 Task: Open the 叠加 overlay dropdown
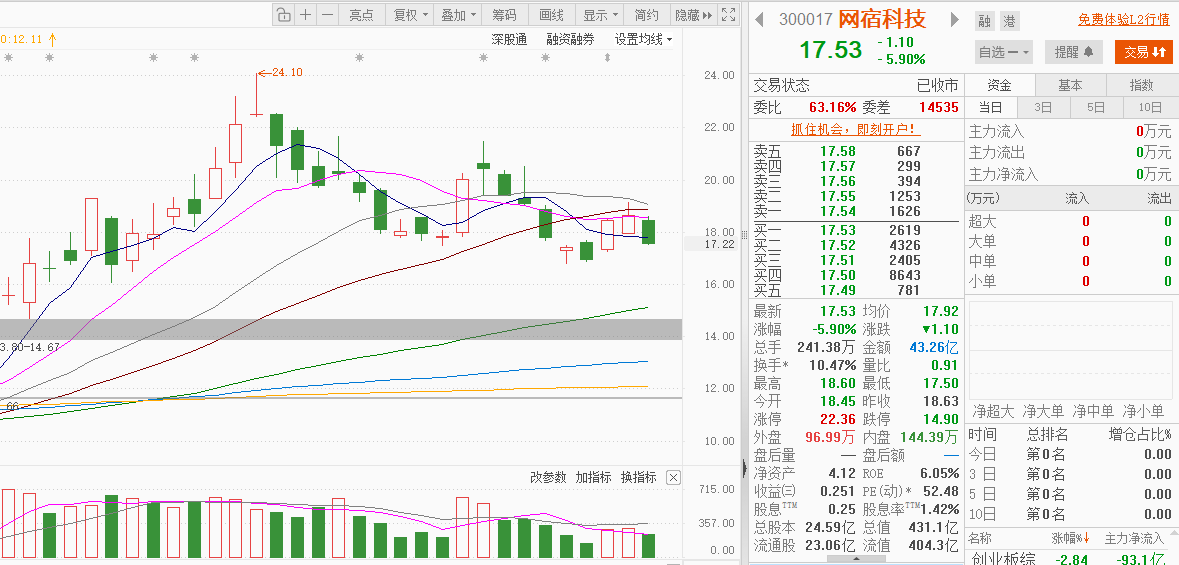457,14
